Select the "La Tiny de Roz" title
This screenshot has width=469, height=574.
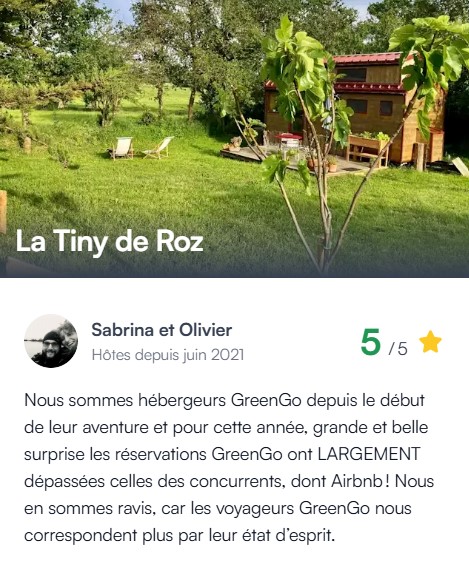pyautogui.click(x=109, y=242)
